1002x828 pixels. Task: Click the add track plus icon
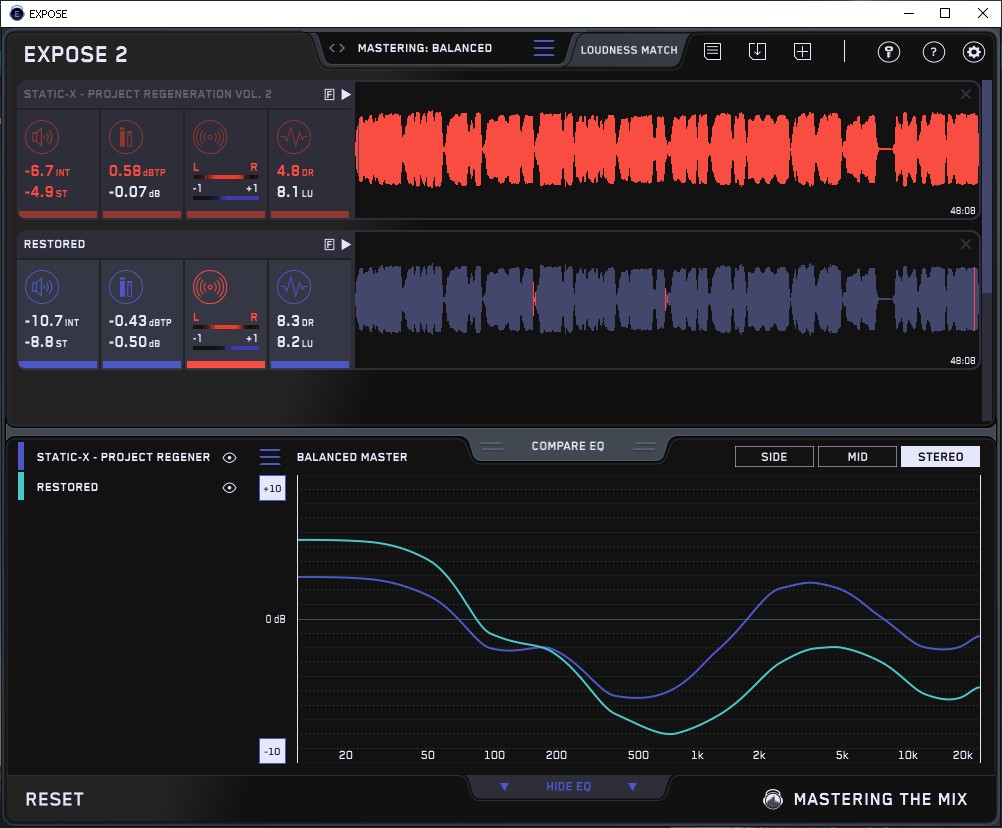(x=802, y=51)
